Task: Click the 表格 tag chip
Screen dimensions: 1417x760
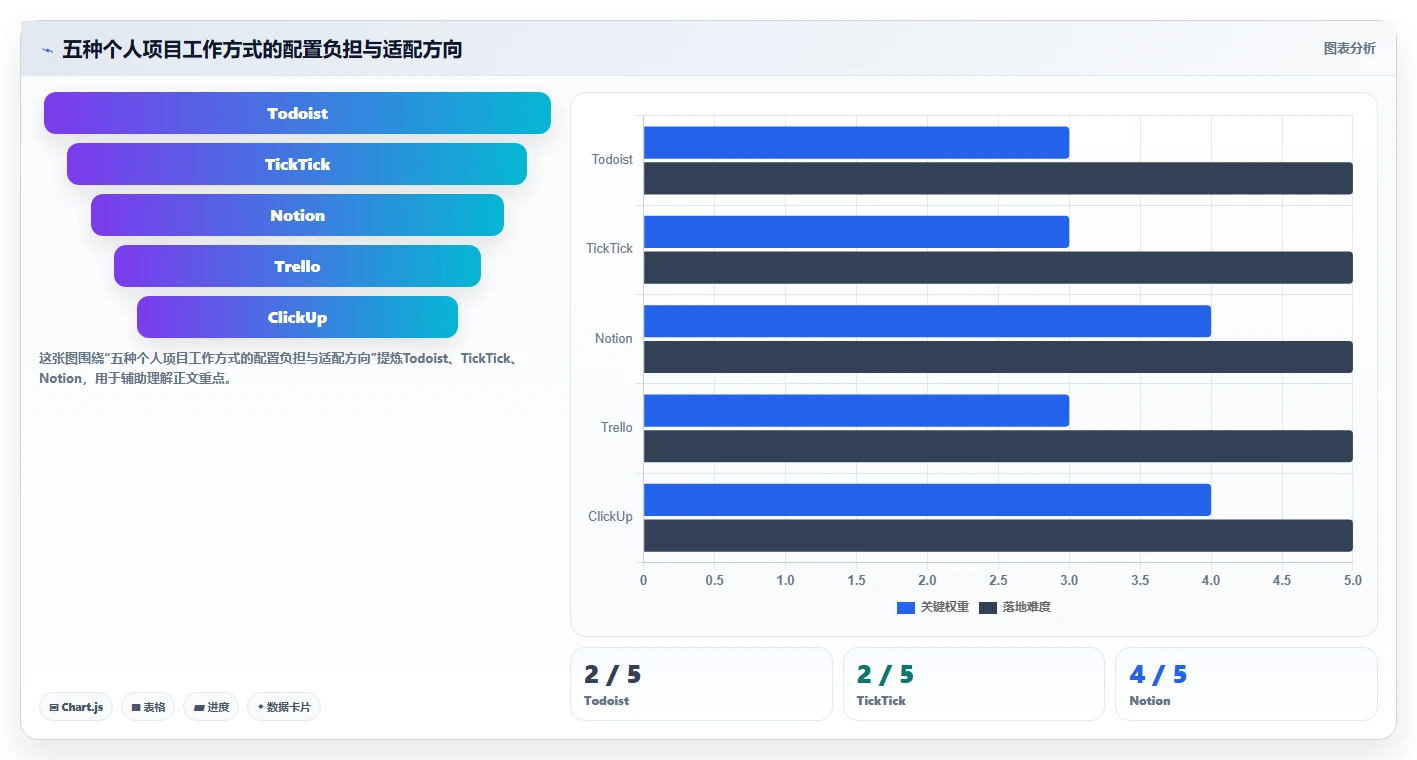Action: [x=148, y=707]
